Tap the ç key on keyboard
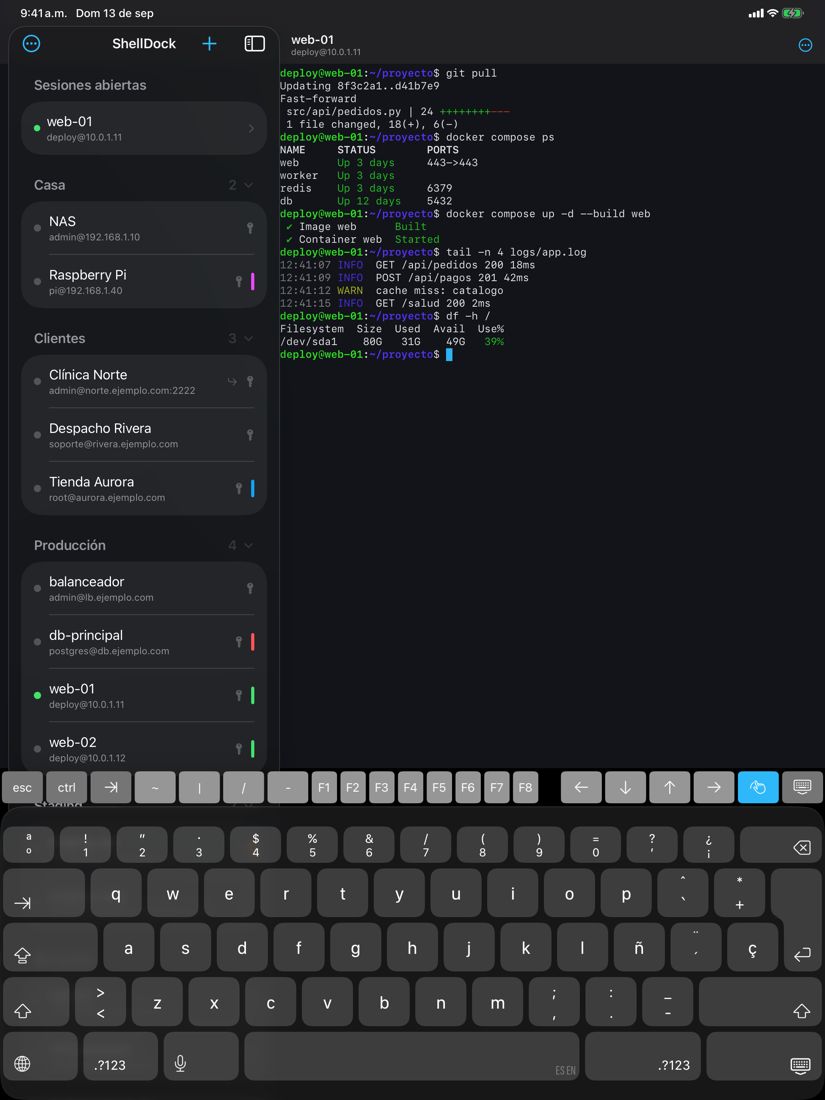825x1100 pixels. point(753,947)
